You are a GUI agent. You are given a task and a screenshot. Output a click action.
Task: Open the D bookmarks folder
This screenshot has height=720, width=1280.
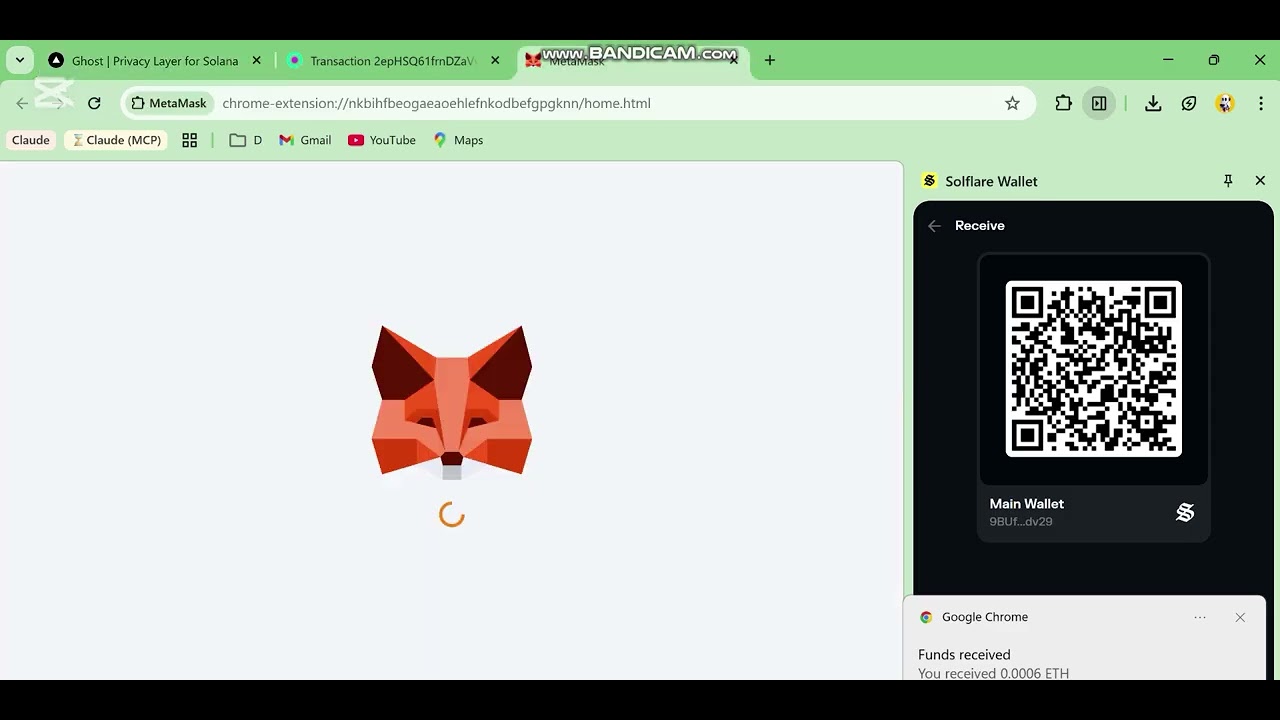tap(246, 140)
